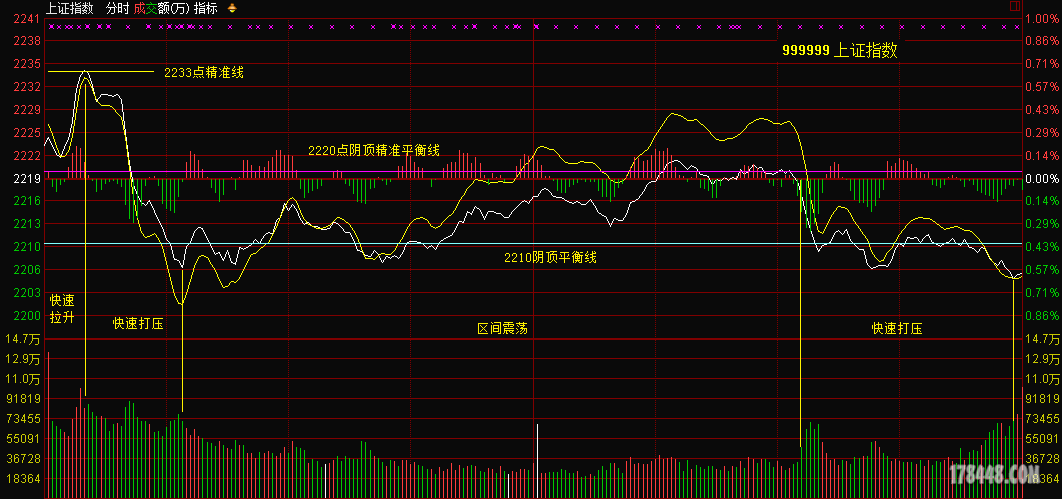Click the 区间震荡 annotation in chart center
Image resolution: width=1062 pixels, height=499 pixels.
[x=502, y=328]
